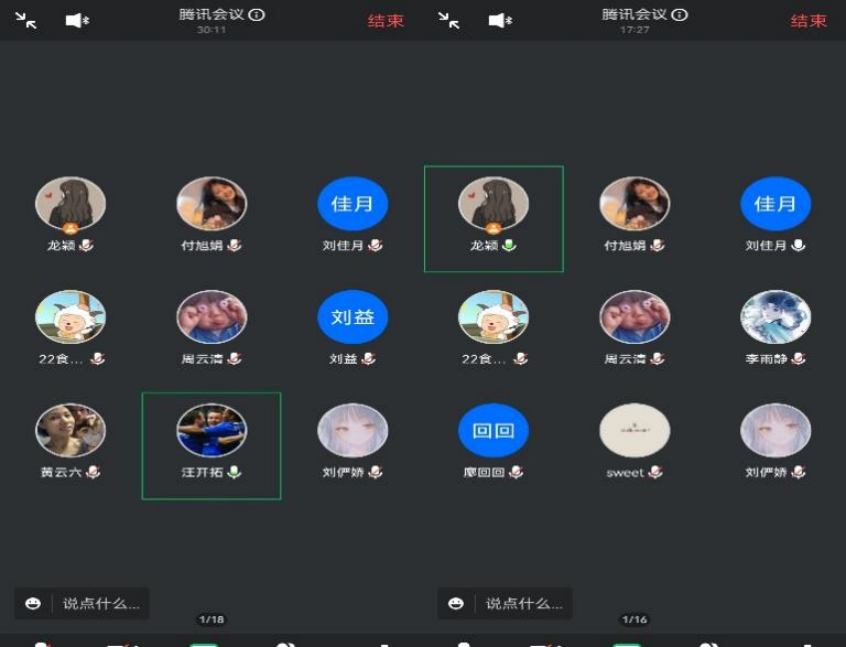The image size is (846, 647).
Task: Click the 1/16 page indicator
Action: [634, 620]
